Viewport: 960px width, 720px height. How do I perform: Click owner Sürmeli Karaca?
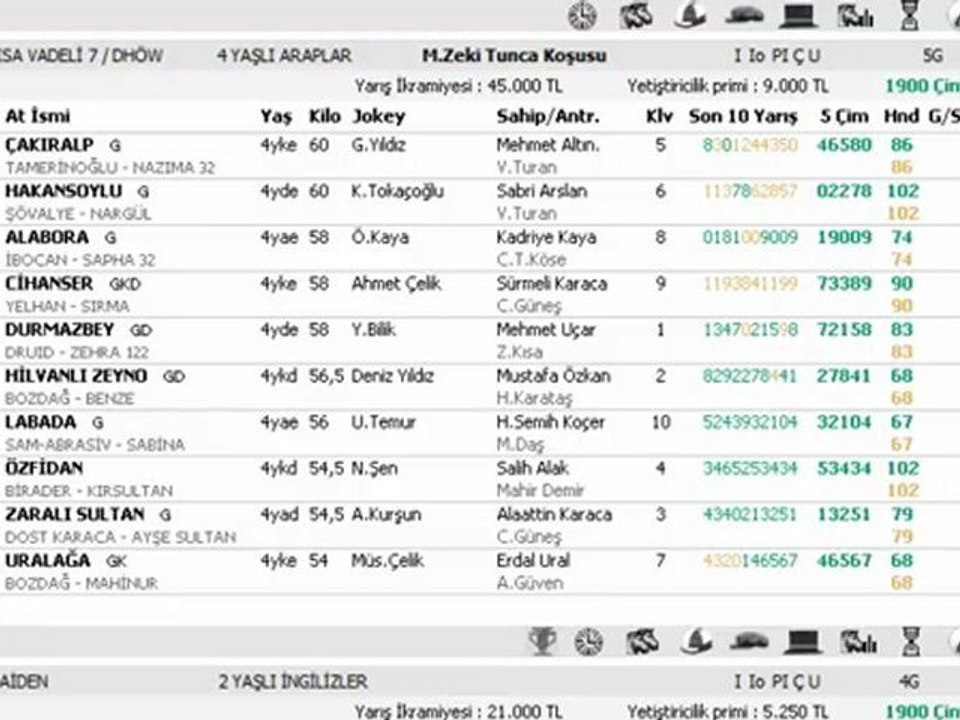click(x=552, y=283)
